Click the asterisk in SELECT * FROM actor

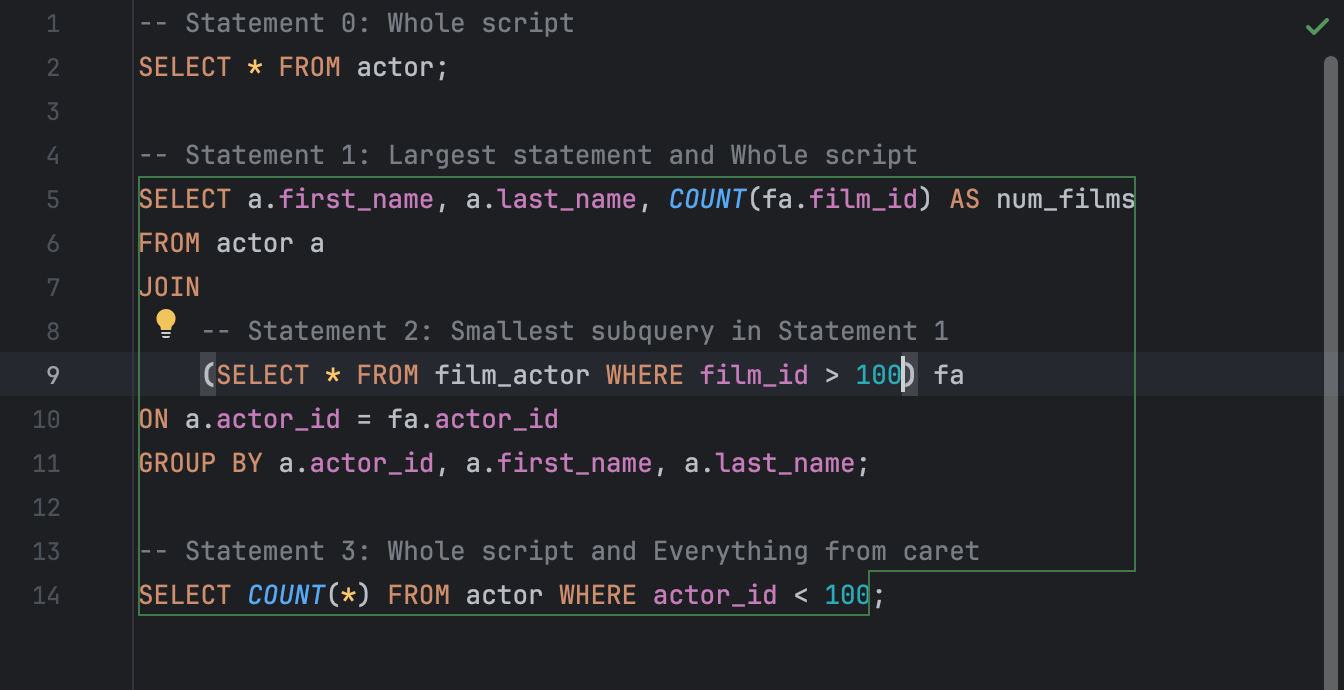[253, 67]
